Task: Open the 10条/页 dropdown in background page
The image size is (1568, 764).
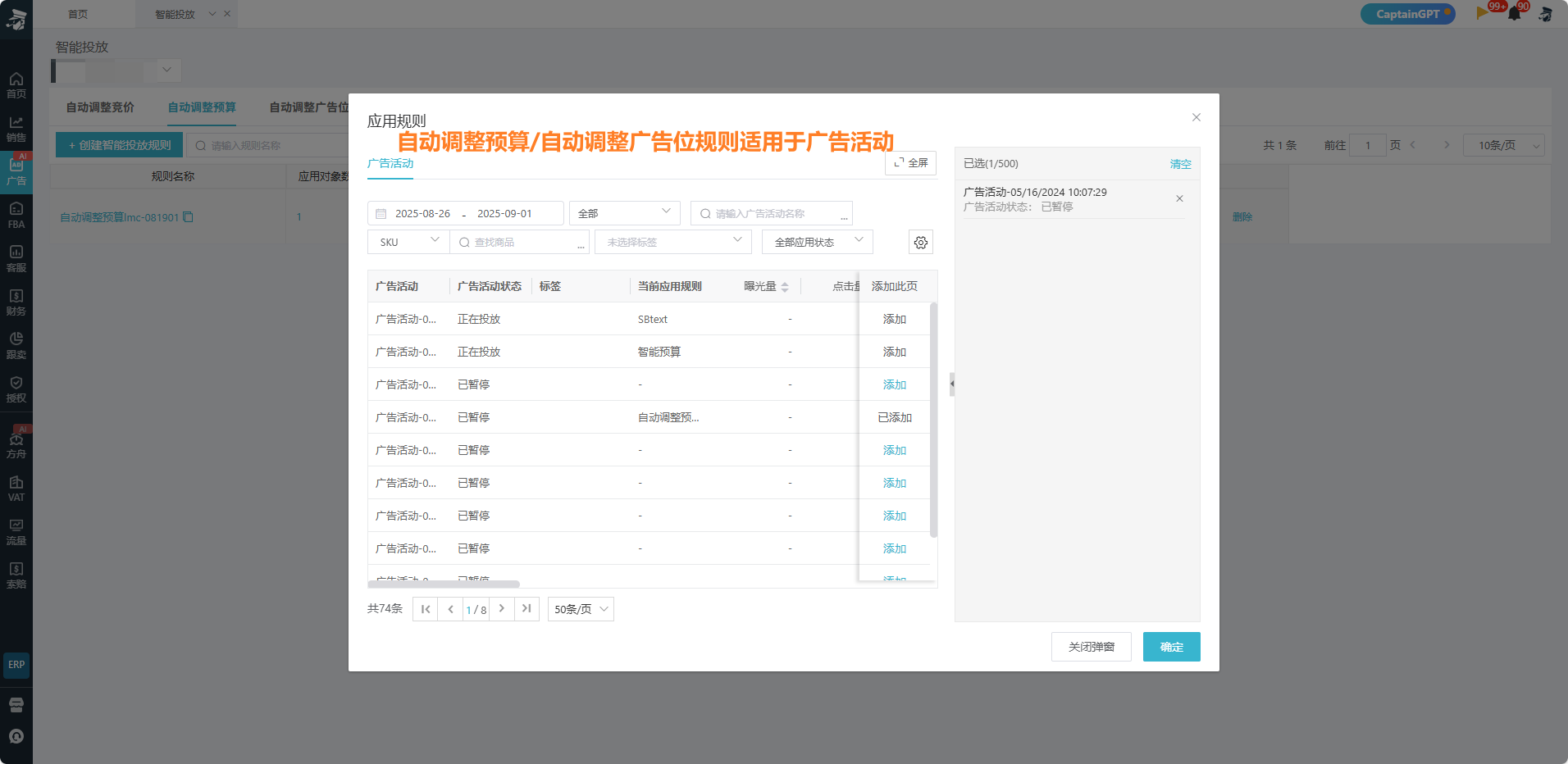Action: [x=1503, y=145]
